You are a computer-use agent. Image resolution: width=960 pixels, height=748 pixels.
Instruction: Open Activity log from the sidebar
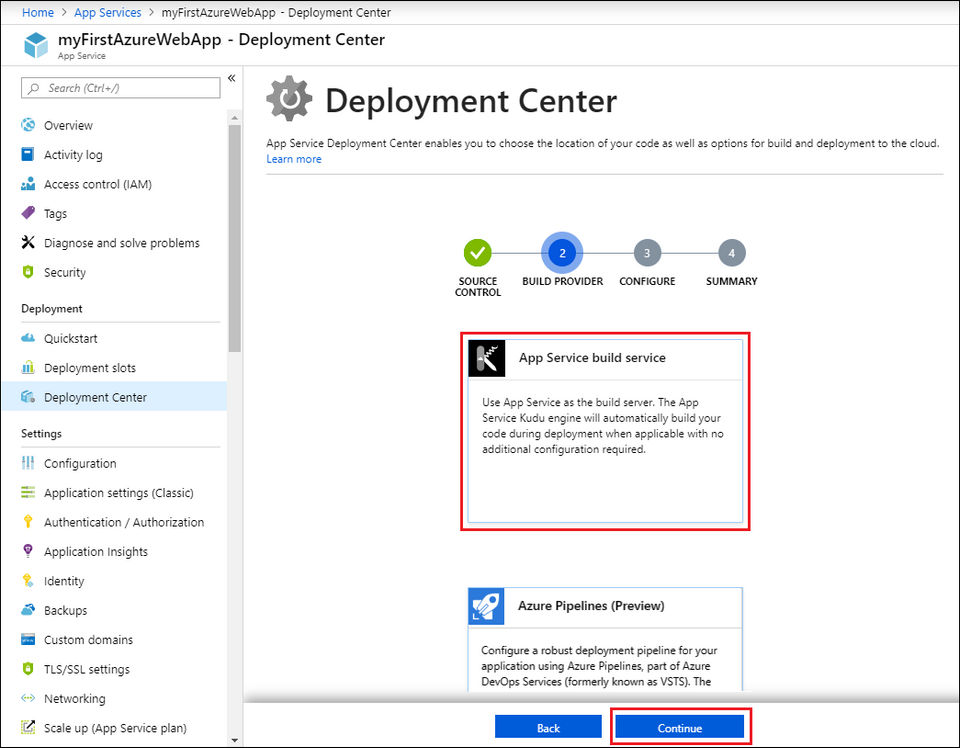tap(73, 154)
